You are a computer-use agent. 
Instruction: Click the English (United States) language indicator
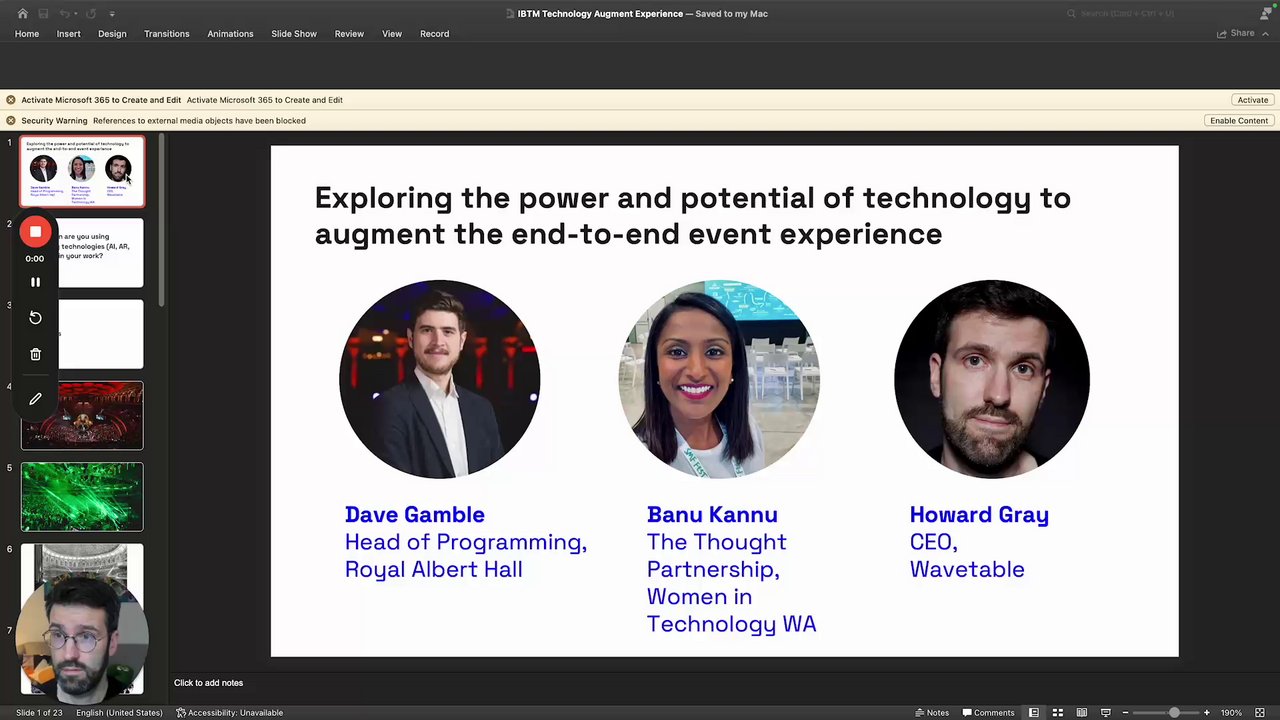pyautogui.click(x=119, y=713)
